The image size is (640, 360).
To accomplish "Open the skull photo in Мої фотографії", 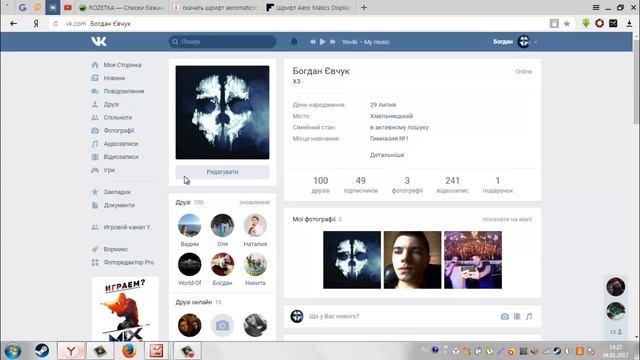I will point(352,260).
